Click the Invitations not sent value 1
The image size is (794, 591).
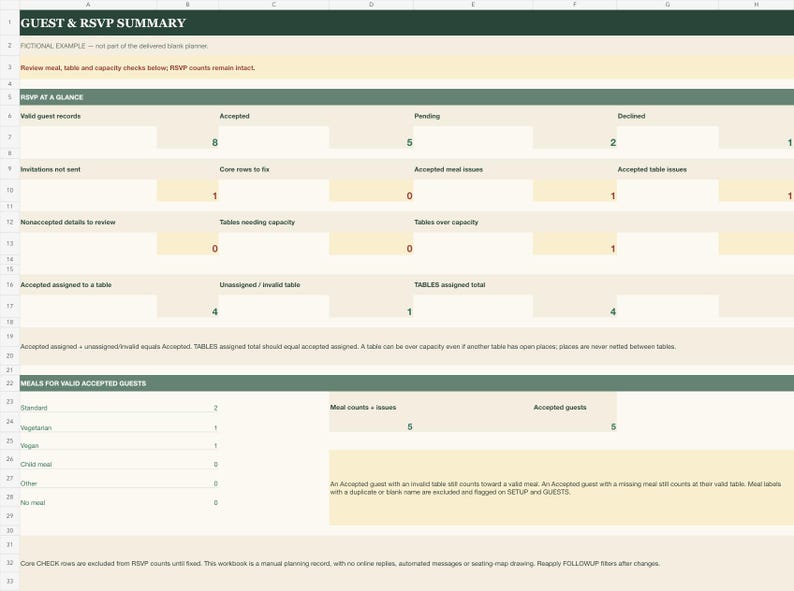pyautogui.click(x=215, y=195)
